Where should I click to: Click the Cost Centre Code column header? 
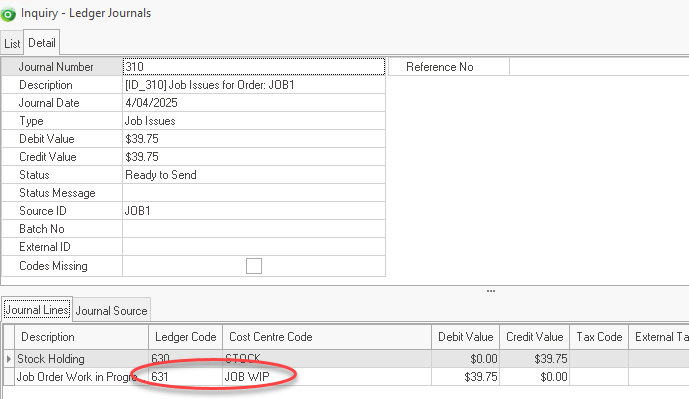point(327,337)
